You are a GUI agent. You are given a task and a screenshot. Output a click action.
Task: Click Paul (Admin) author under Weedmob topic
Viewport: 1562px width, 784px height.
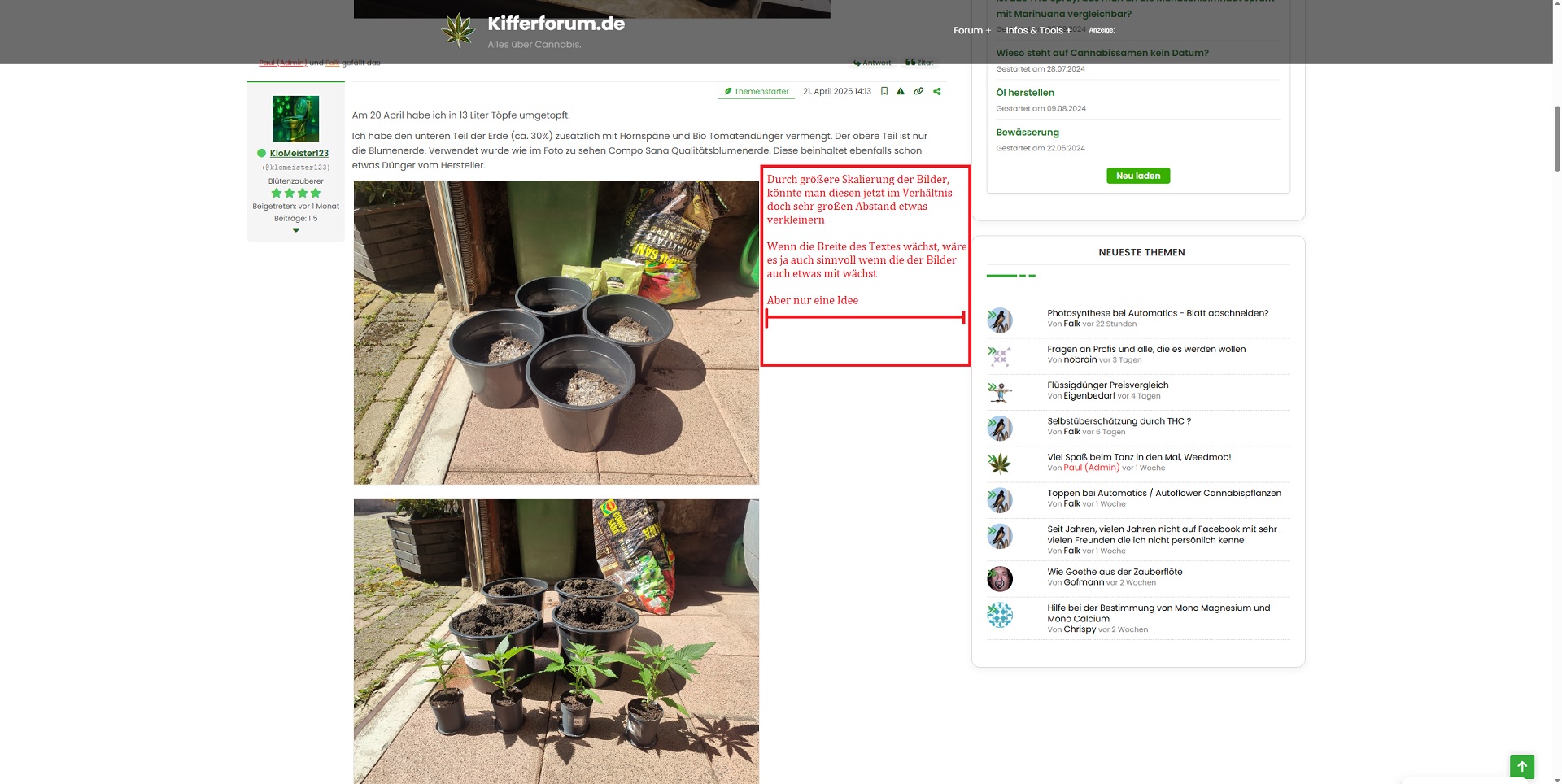pyautogui.click(x=1091, y=468)
